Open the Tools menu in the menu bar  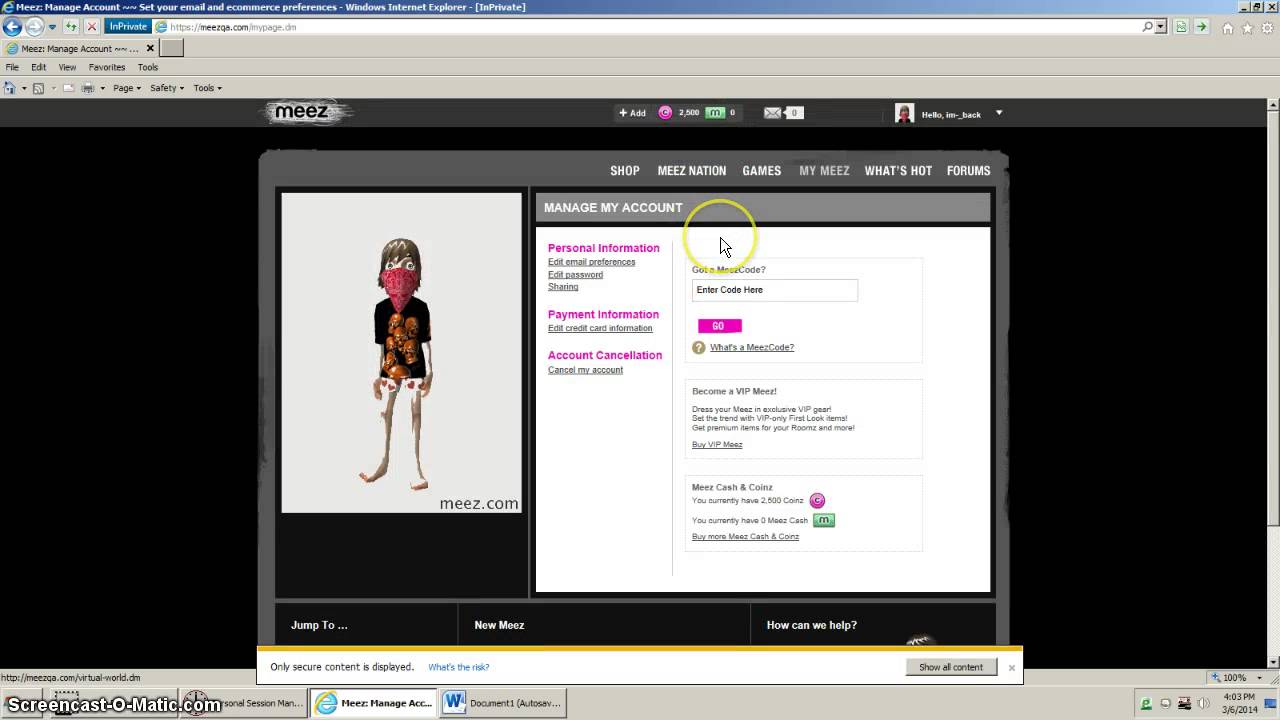tap(148, 67)
